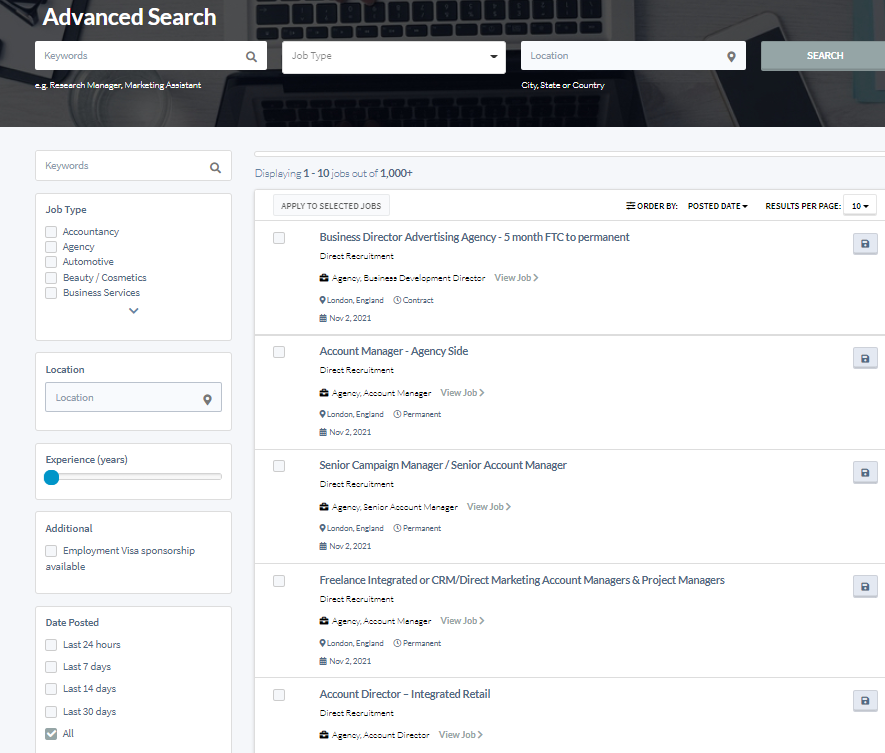The image size is (885, 753).
Task: Enable Employment Visa sponsorship available
Action: (51, 550)
